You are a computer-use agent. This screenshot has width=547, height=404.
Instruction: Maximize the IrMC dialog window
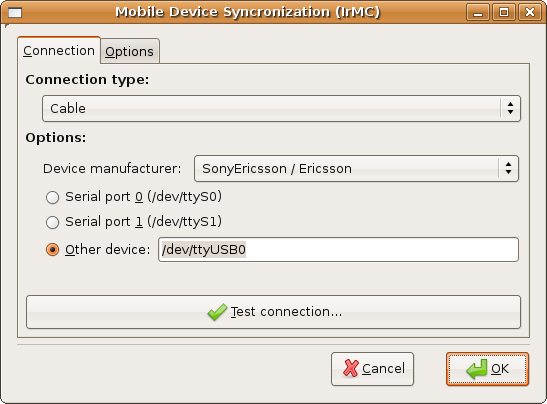504,13
